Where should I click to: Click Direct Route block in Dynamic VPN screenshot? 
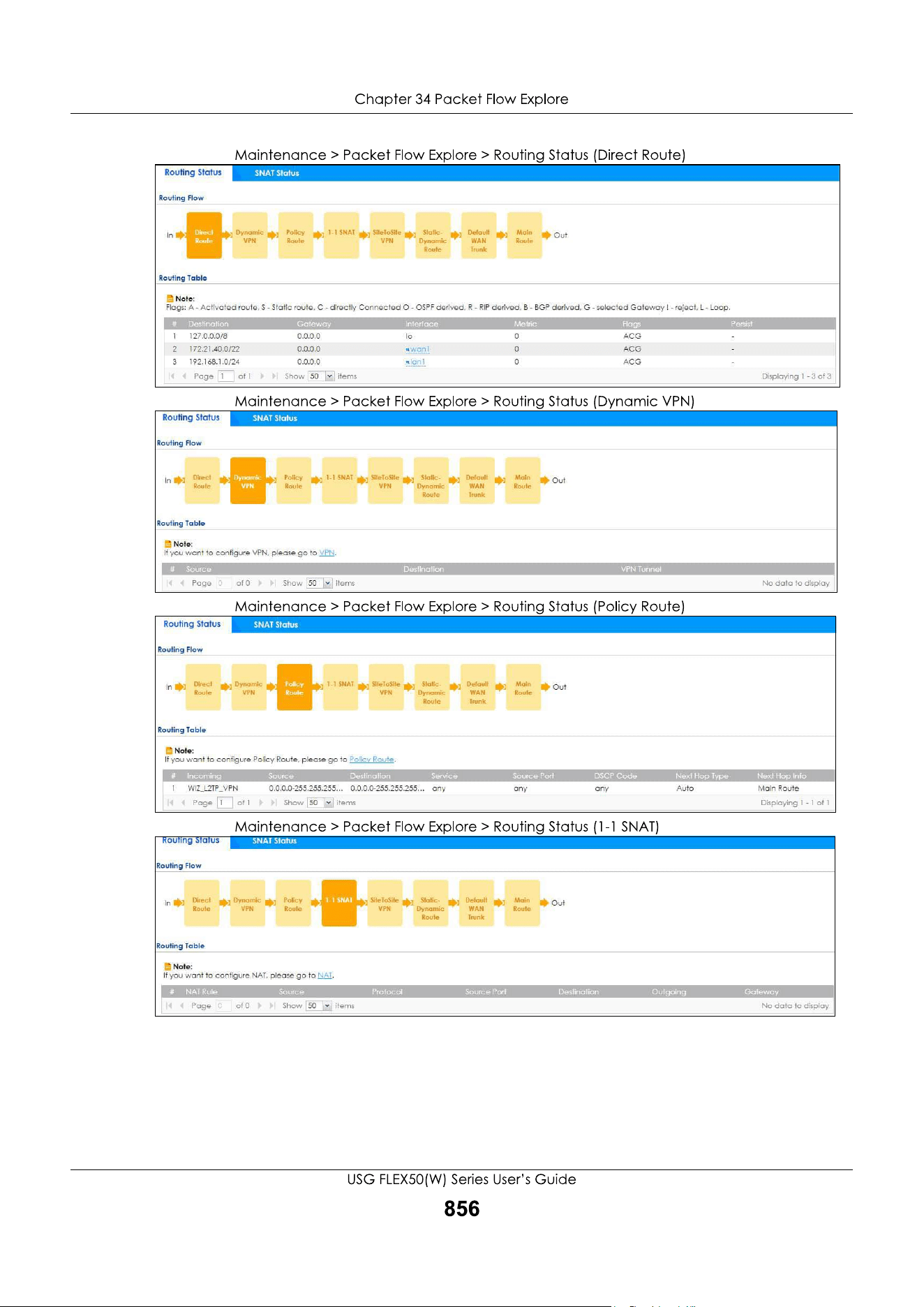coord(202,481)
